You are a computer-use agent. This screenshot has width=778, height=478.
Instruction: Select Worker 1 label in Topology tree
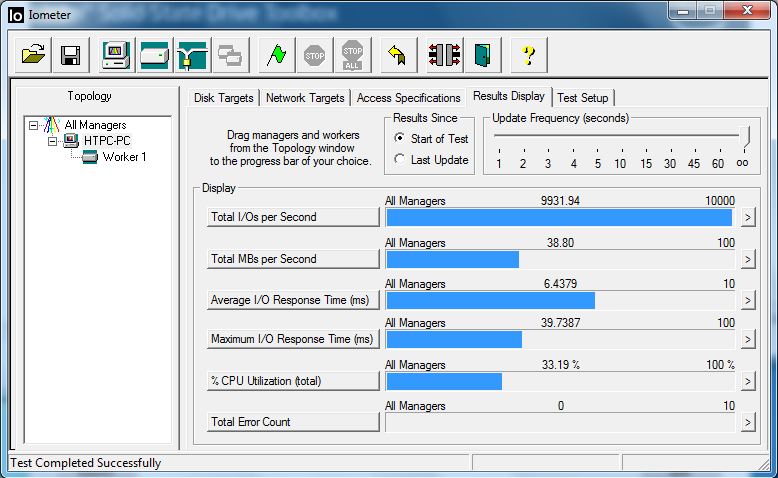[x=125, y=157]
